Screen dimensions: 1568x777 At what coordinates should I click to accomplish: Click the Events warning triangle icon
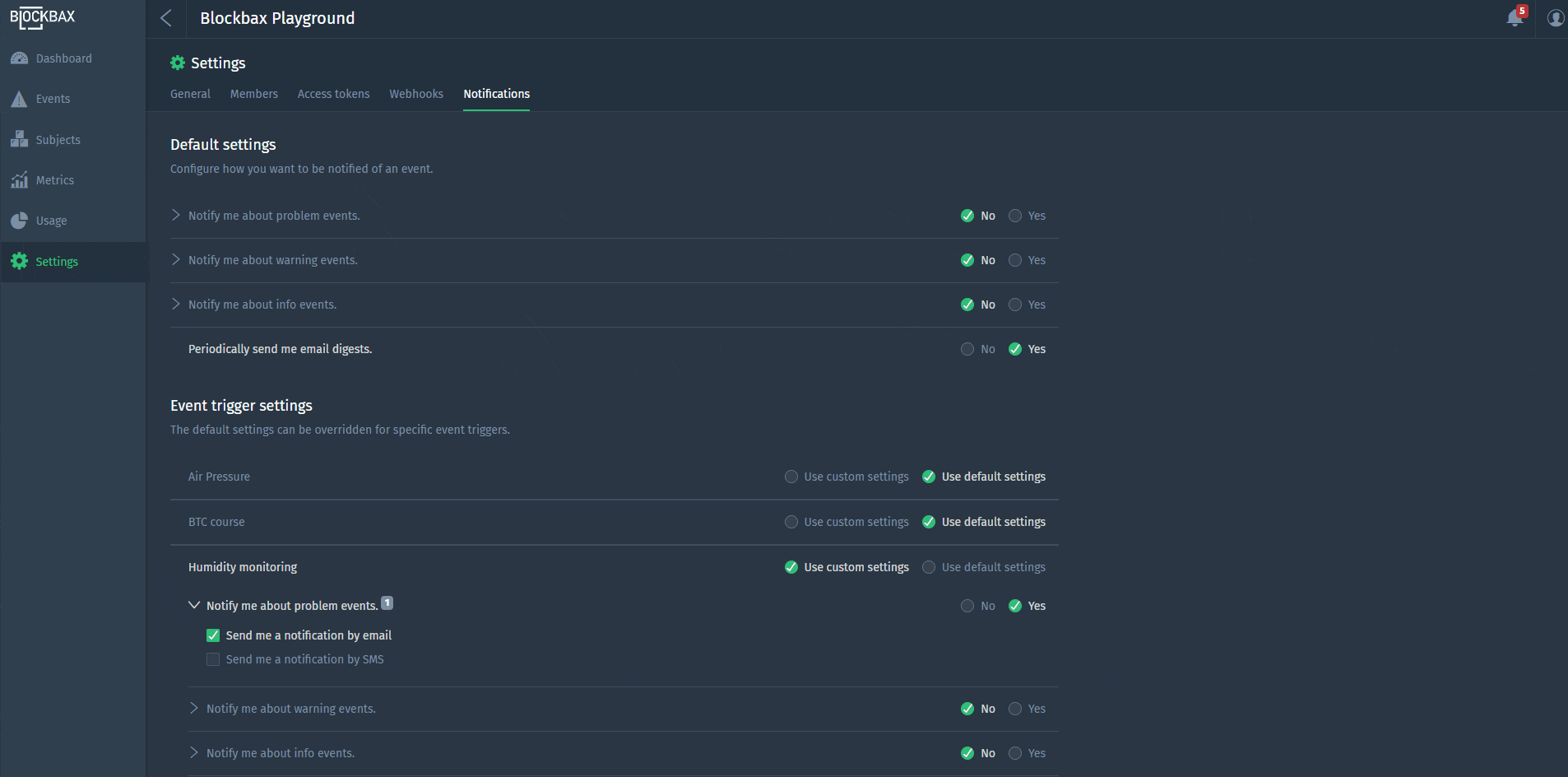coord(19,100)
